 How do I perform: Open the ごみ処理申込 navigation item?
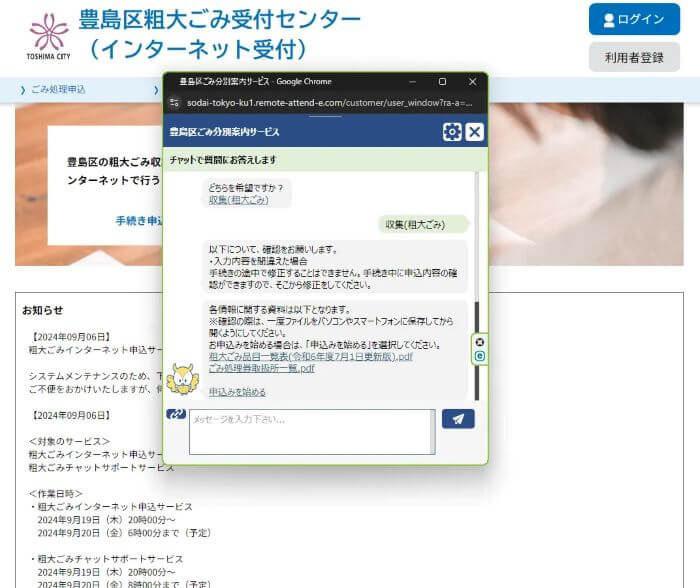click(58, 89)
